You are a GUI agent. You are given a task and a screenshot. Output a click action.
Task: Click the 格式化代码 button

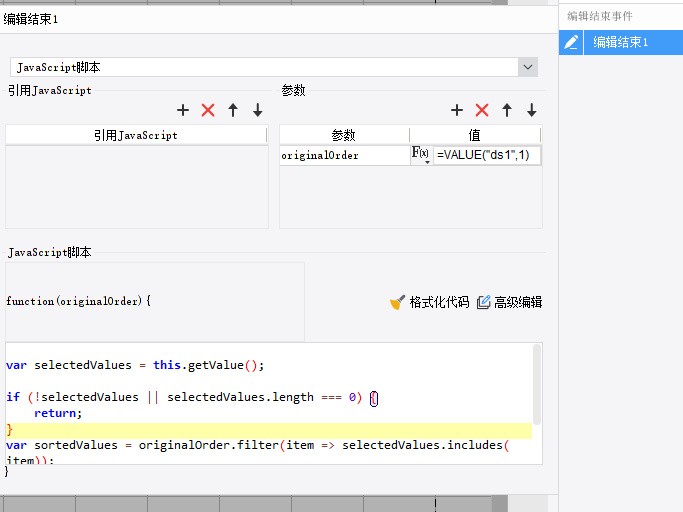coord(430,302)
